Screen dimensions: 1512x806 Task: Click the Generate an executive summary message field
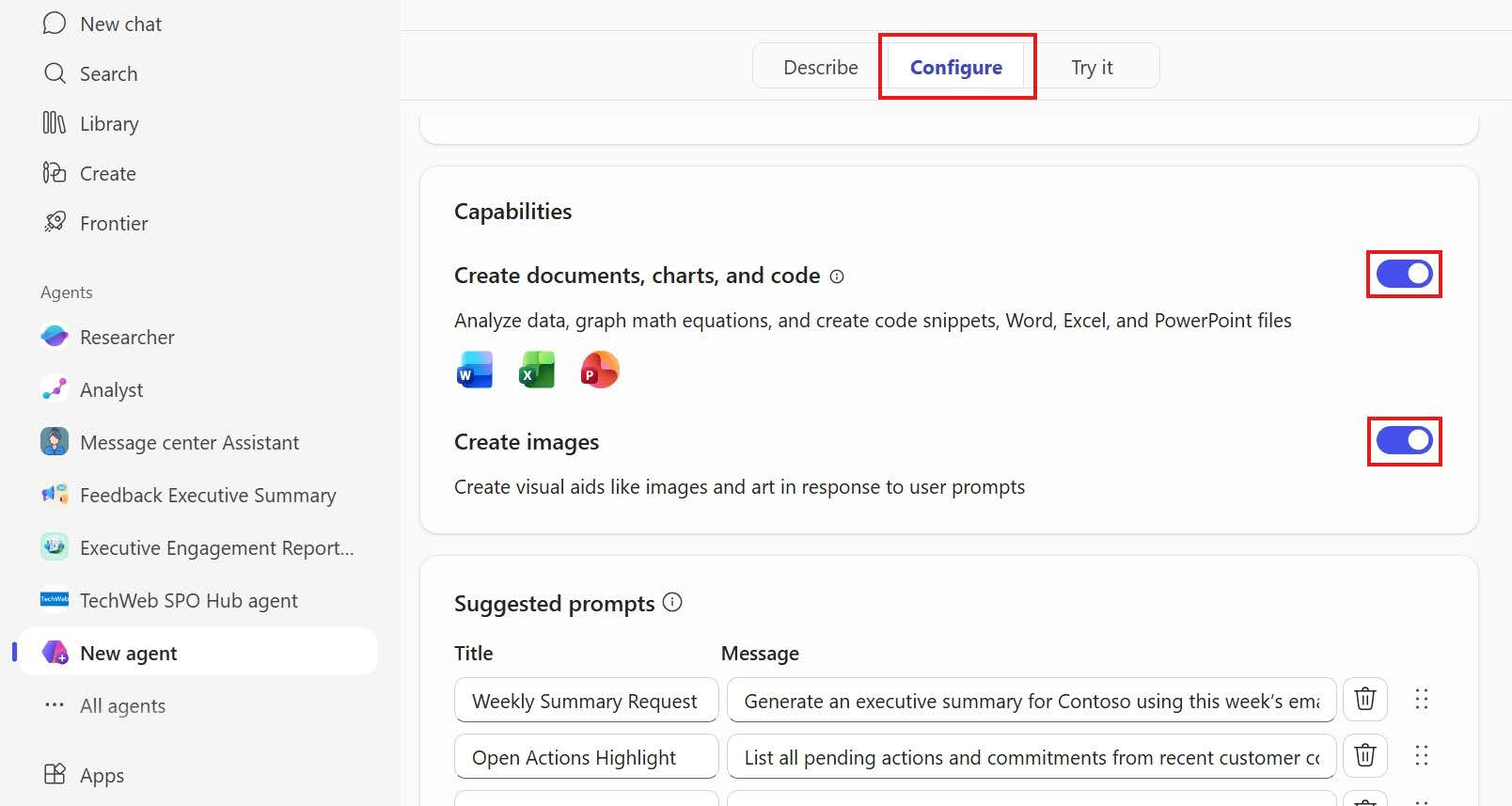point(1032,701)
